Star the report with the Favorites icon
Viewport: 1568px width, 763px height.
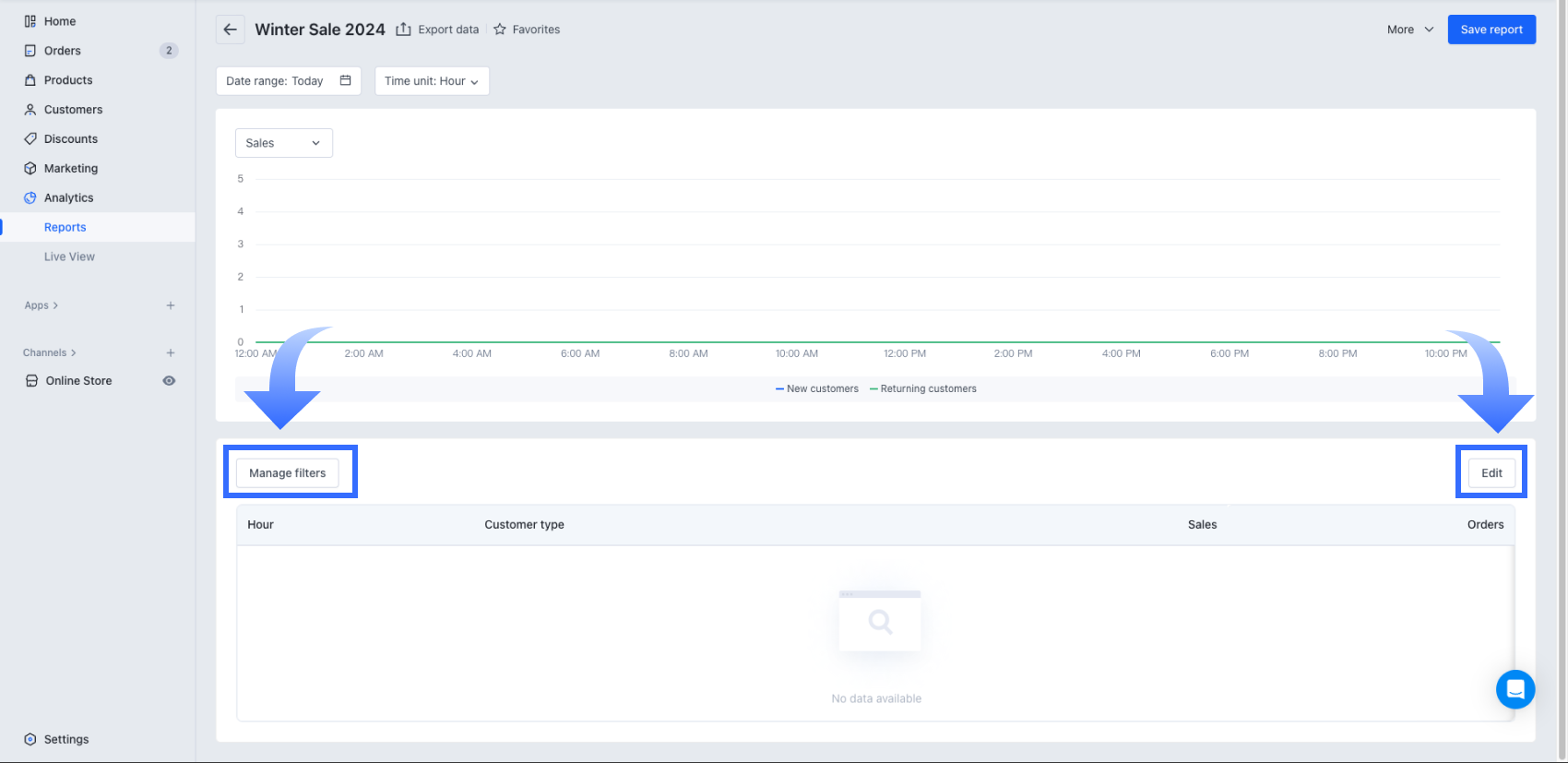(500, 30)
